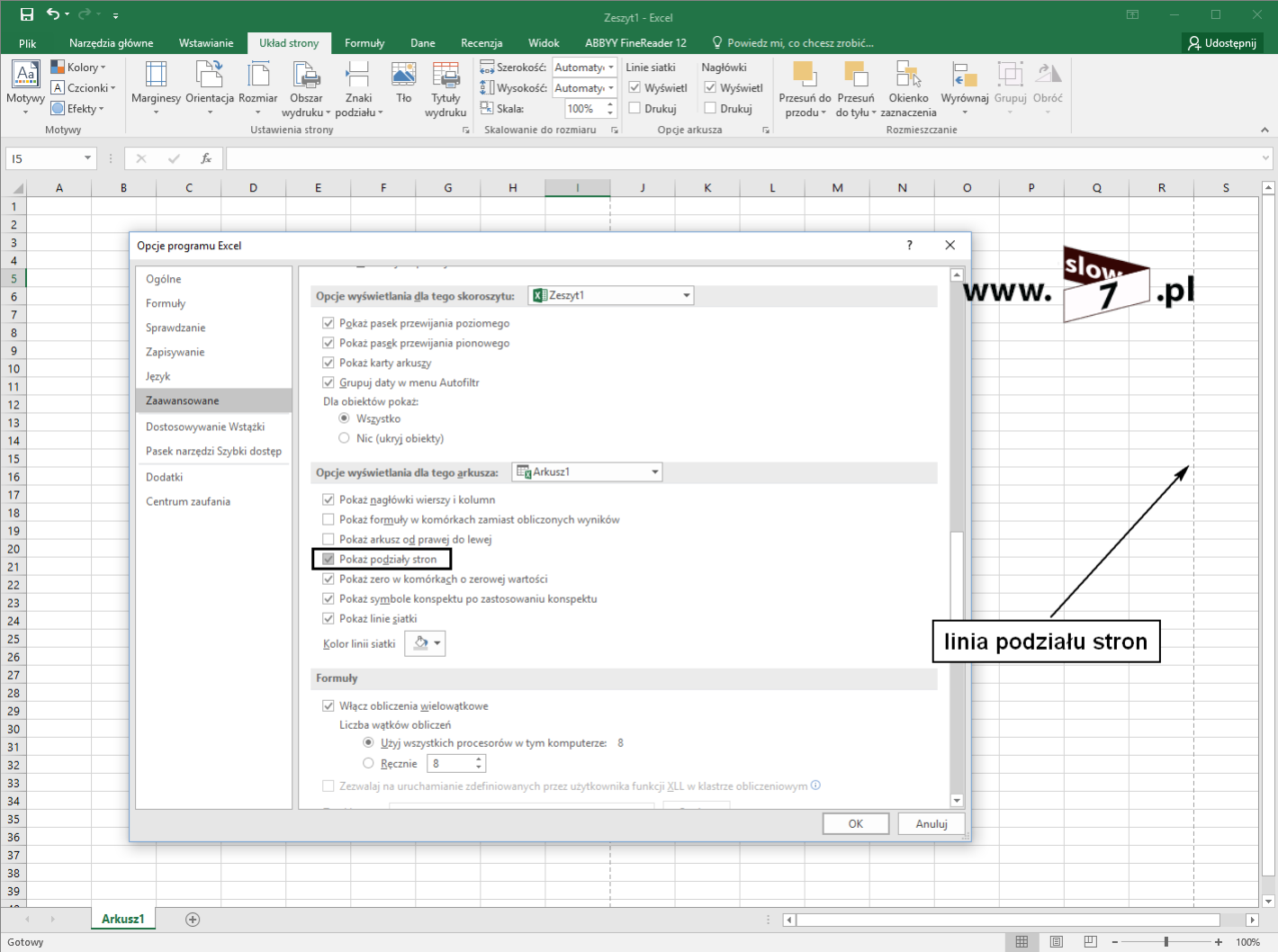Open the Name Box dropdown arrow

(x=87, y=158)
